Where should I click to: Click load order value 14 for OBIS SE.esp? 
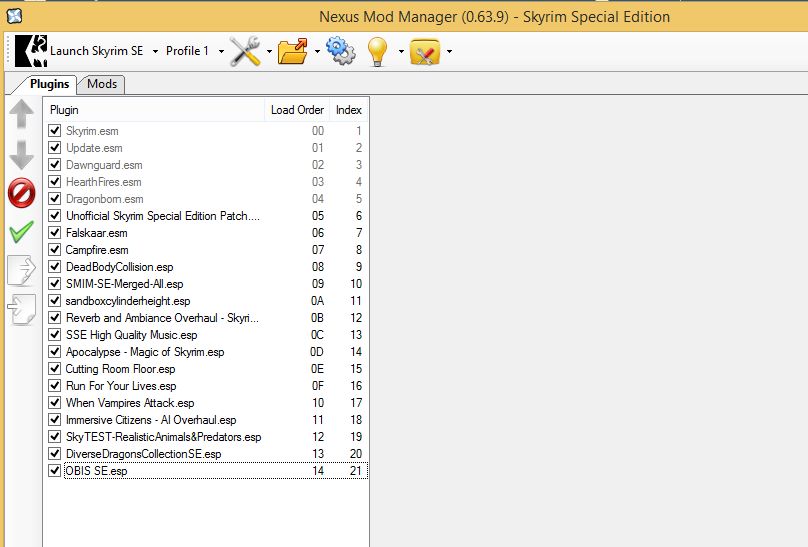pos(318,471)
